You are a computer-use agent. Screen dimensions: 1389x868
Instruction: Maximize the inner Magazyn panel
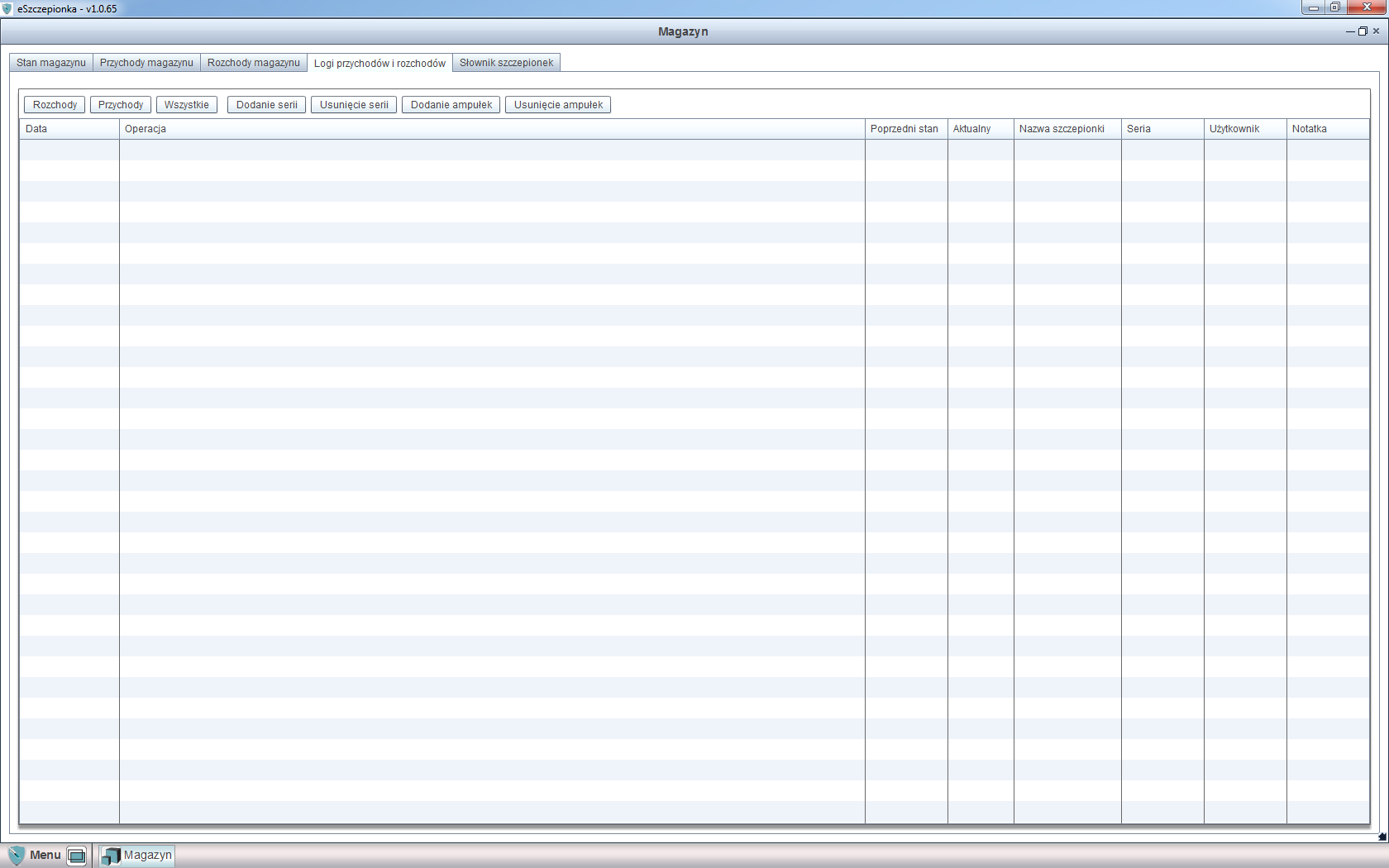(x=1363, y=31)
